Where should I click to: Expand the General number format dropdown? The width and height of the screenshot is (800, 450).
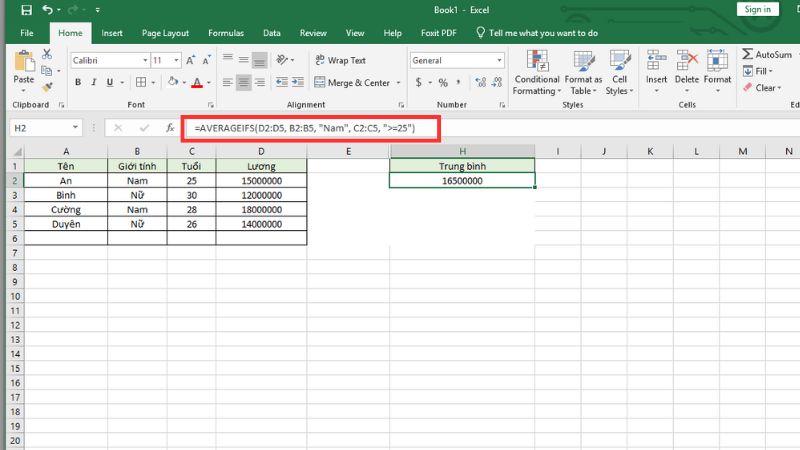click(x=499, y=60)
